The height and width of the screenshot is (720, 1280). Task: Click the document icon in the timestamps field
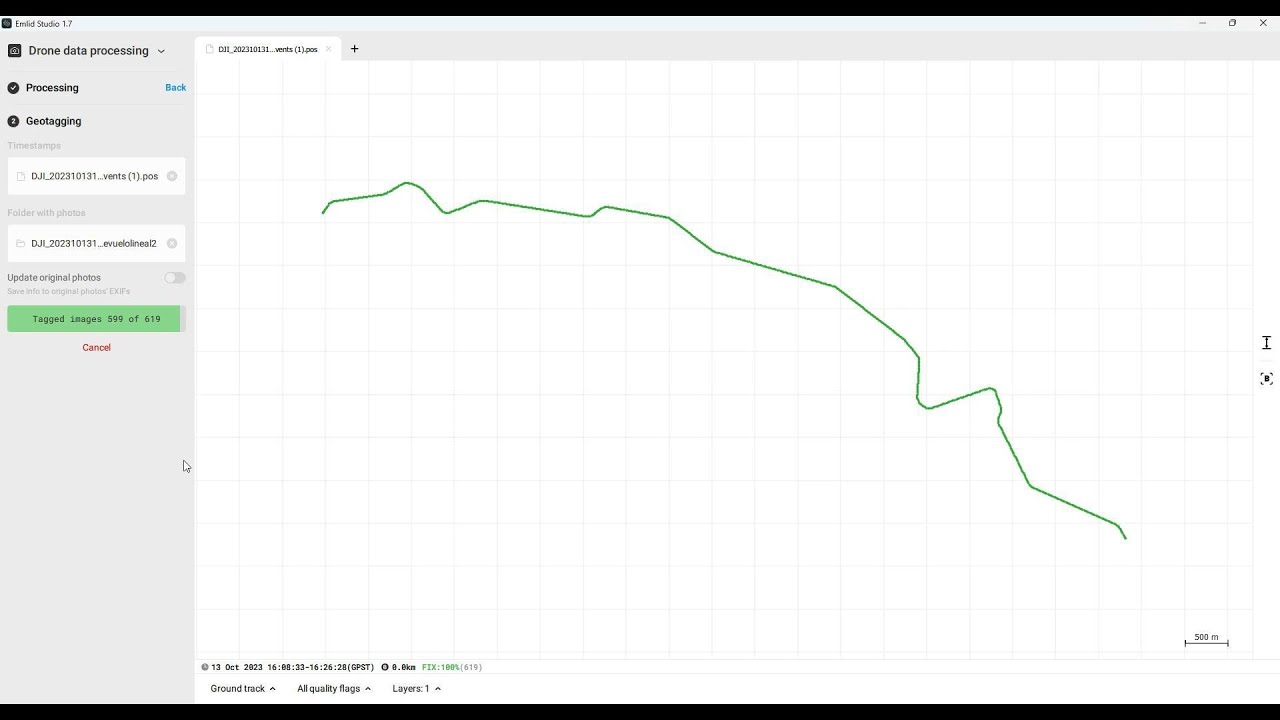pos(20,176)
